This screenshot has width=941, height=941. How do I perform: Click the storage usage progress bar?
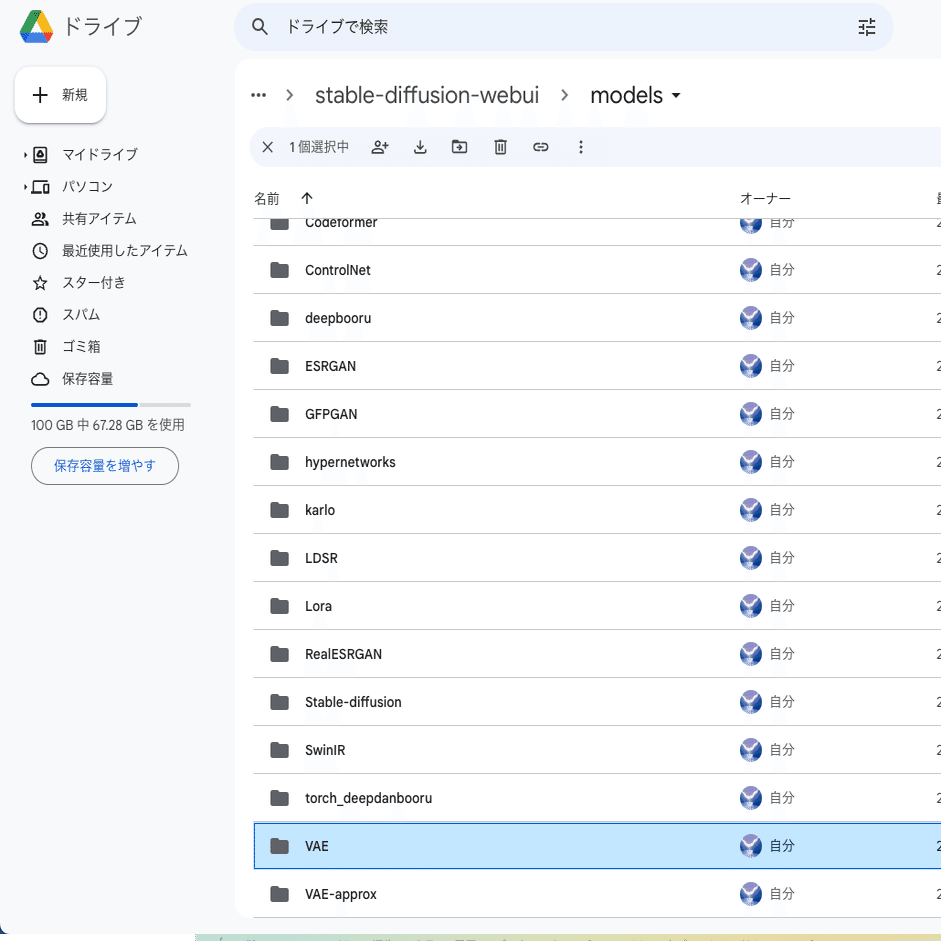click(x=111, y=405)
